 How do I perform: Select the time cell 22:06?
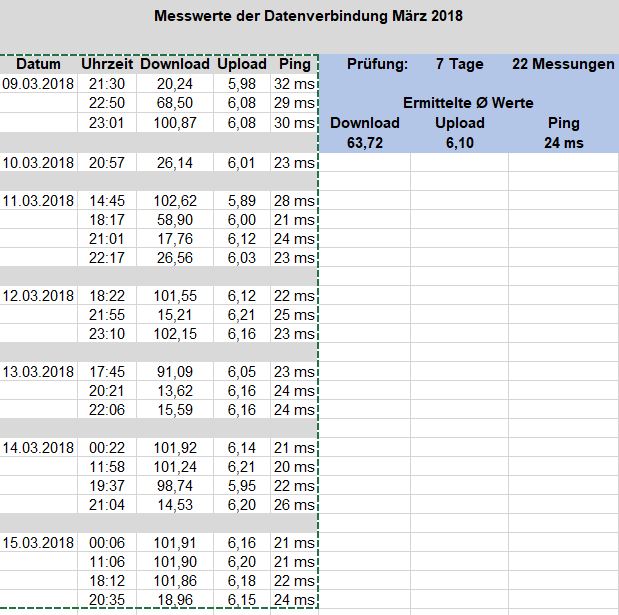(107, 410)
